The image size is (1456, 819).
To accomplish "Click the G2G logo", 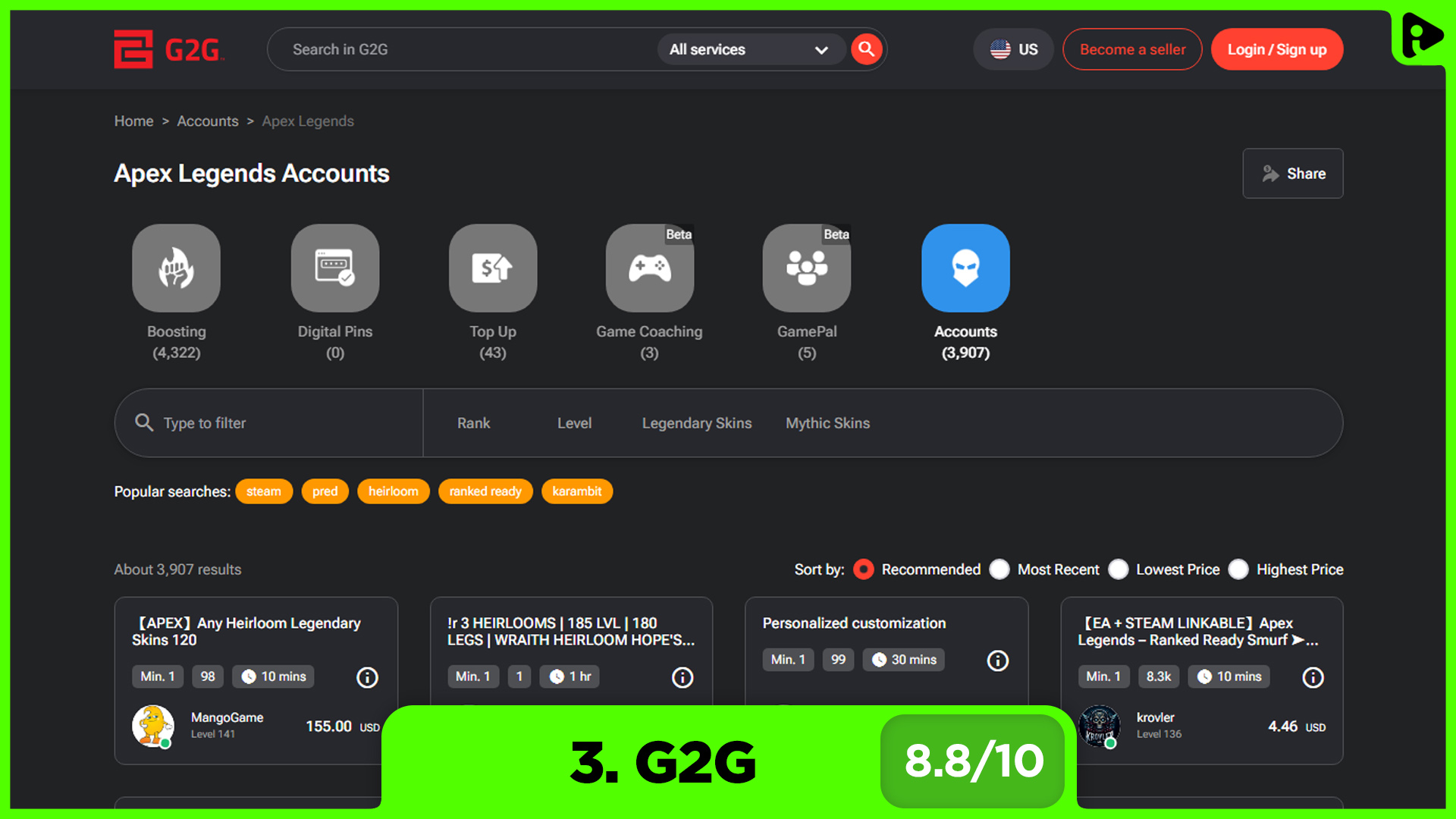I will click(168, 49).
